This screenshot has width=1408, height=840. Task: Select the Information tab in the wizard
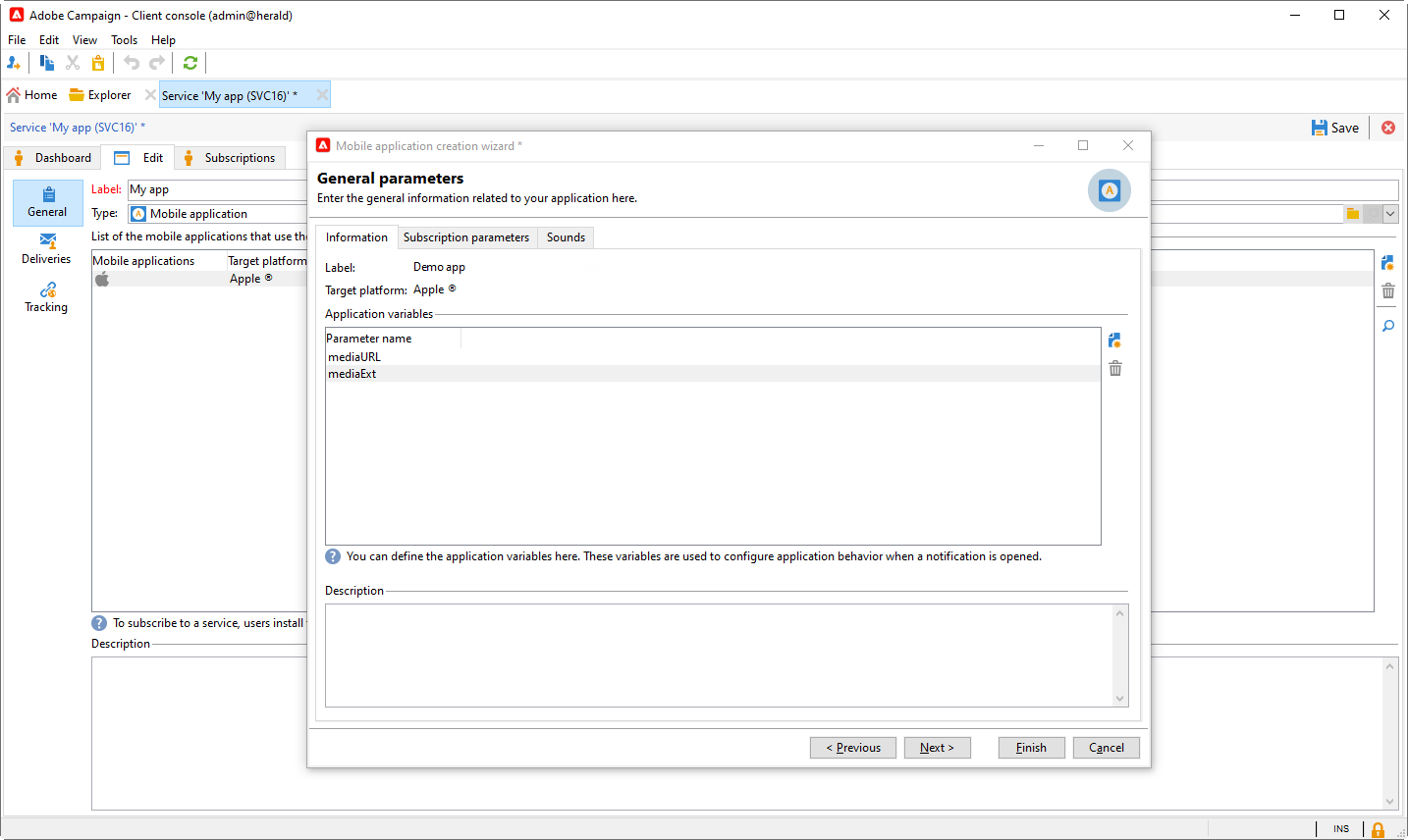coord(356,237)
